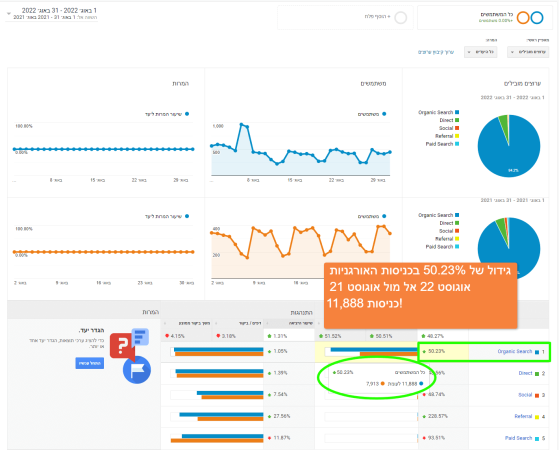559x450 pixels.
Task: Click green square beside Direct row
Action: (537, 374)
